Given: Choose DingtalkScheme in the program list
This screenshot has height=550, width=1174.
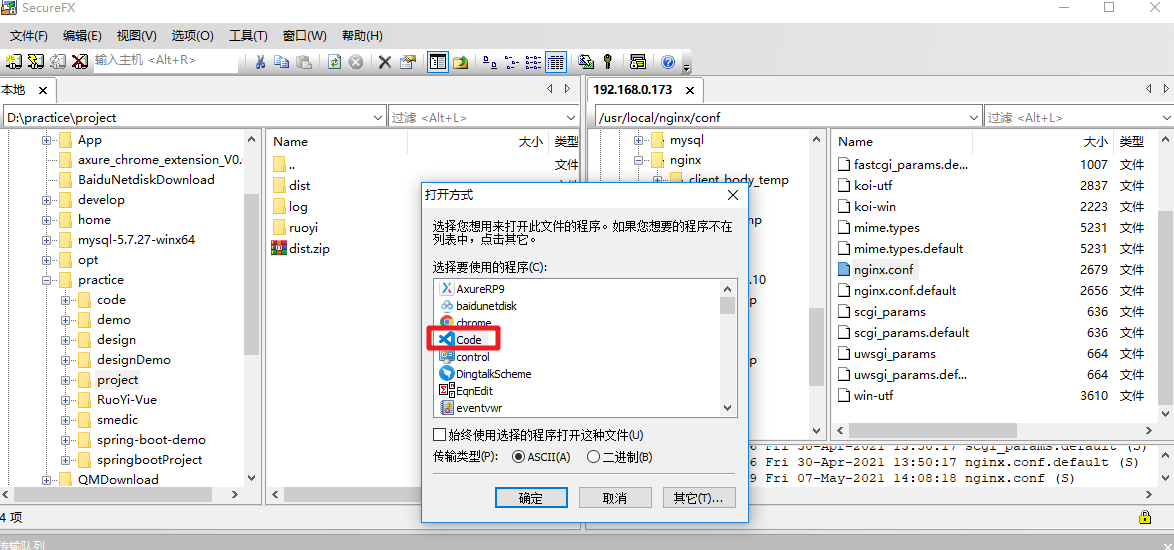Looking at the screenshot, I should pos(485,373).
